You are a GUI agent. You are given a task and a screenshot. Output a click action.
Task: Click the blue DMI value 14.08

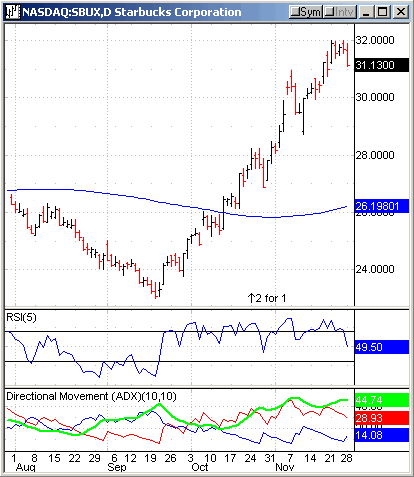[x=382, y=435]
